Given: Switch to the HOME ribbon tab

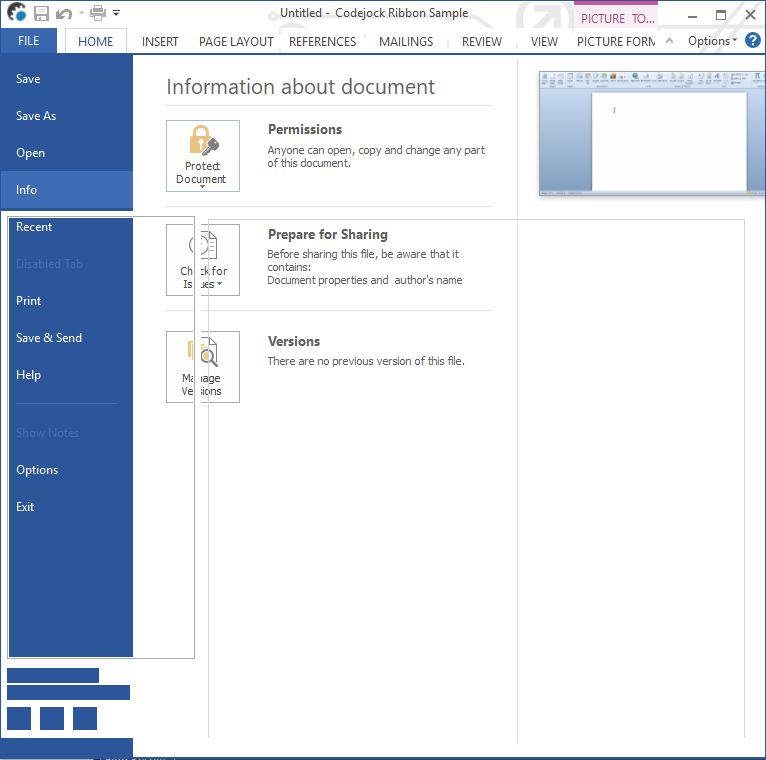Looking at the screenshot, I should point(95,42).
